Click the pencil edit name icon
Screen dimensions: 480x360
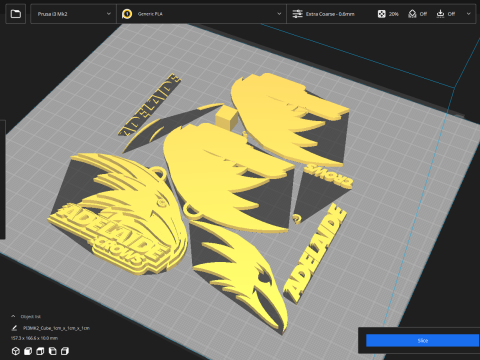[14, 328]
